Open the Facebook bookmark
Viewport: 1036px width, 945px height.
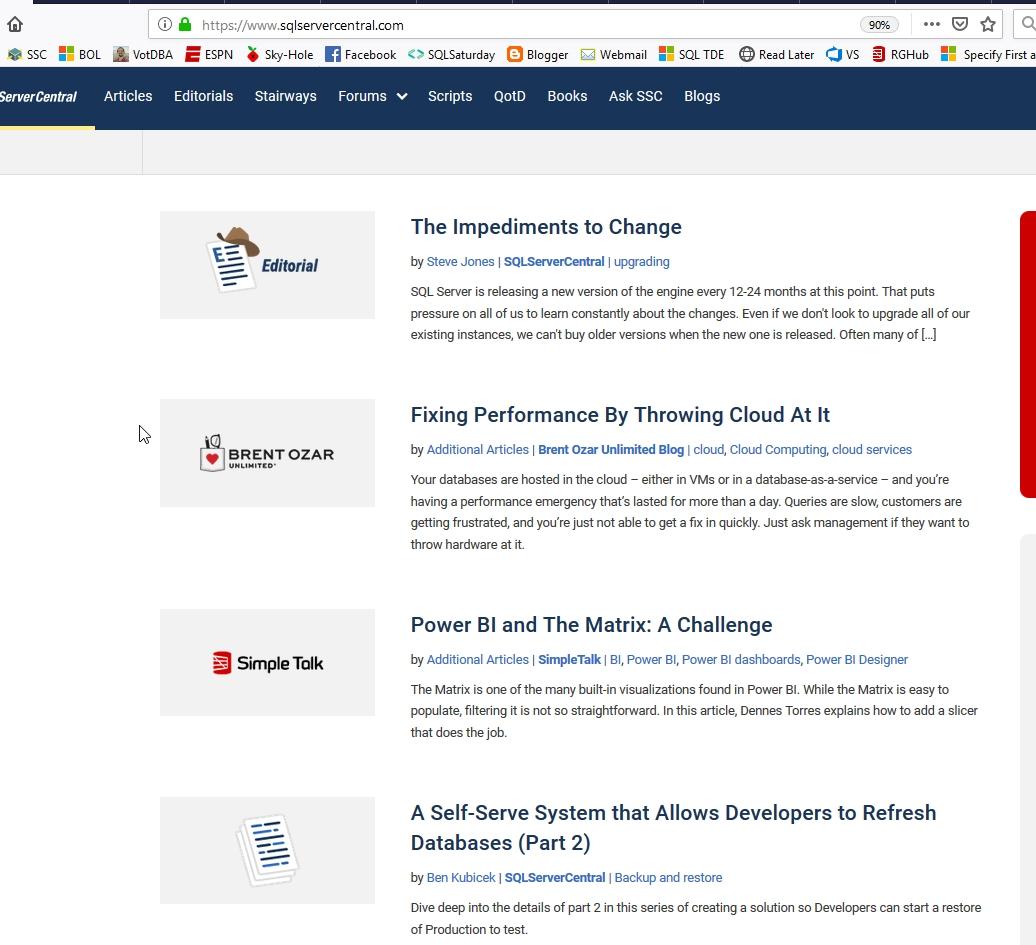coord(361,54)
